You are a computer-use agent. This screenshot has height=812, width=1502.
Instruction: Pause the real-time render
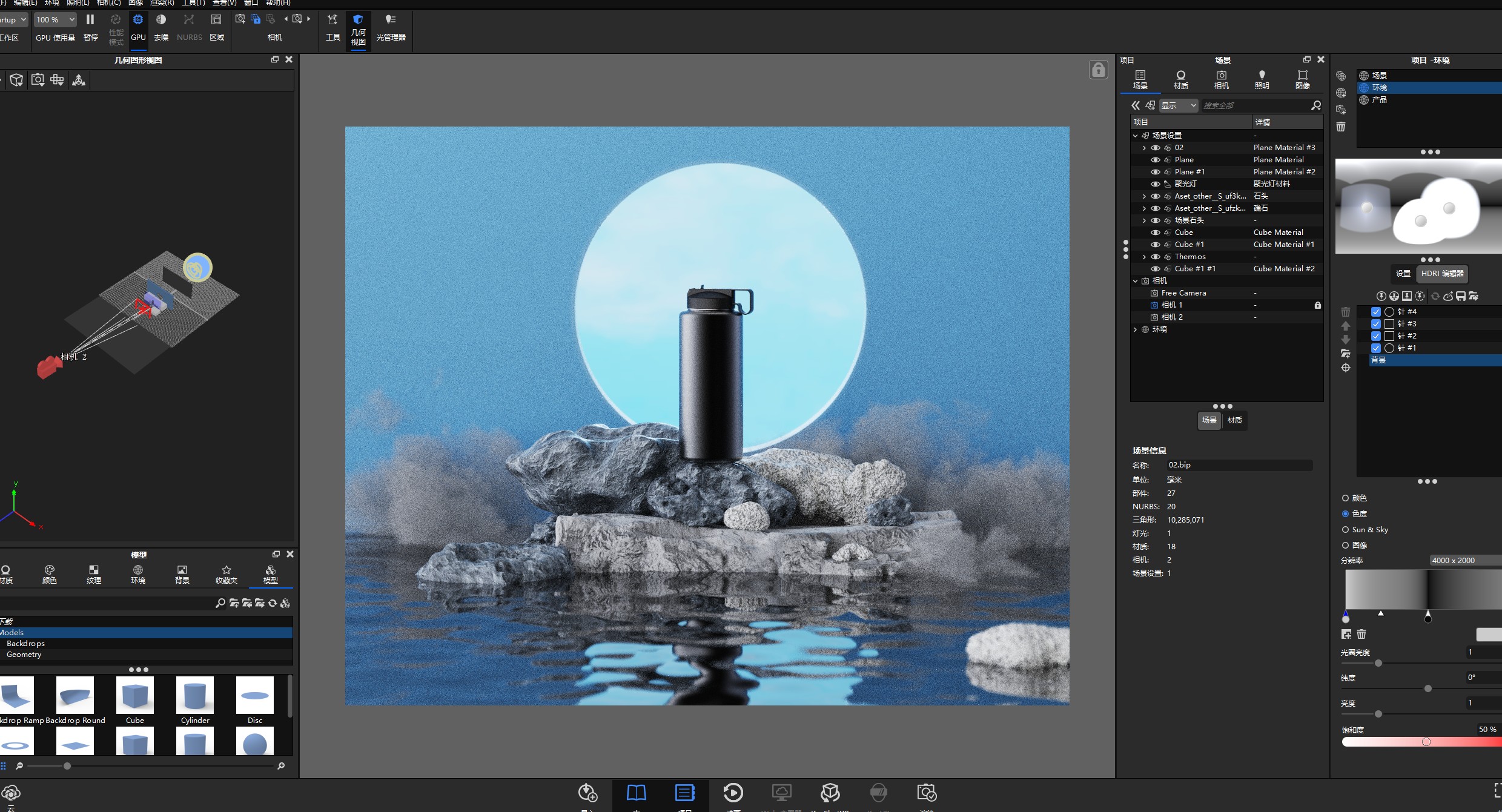click(x=90, y=27)
